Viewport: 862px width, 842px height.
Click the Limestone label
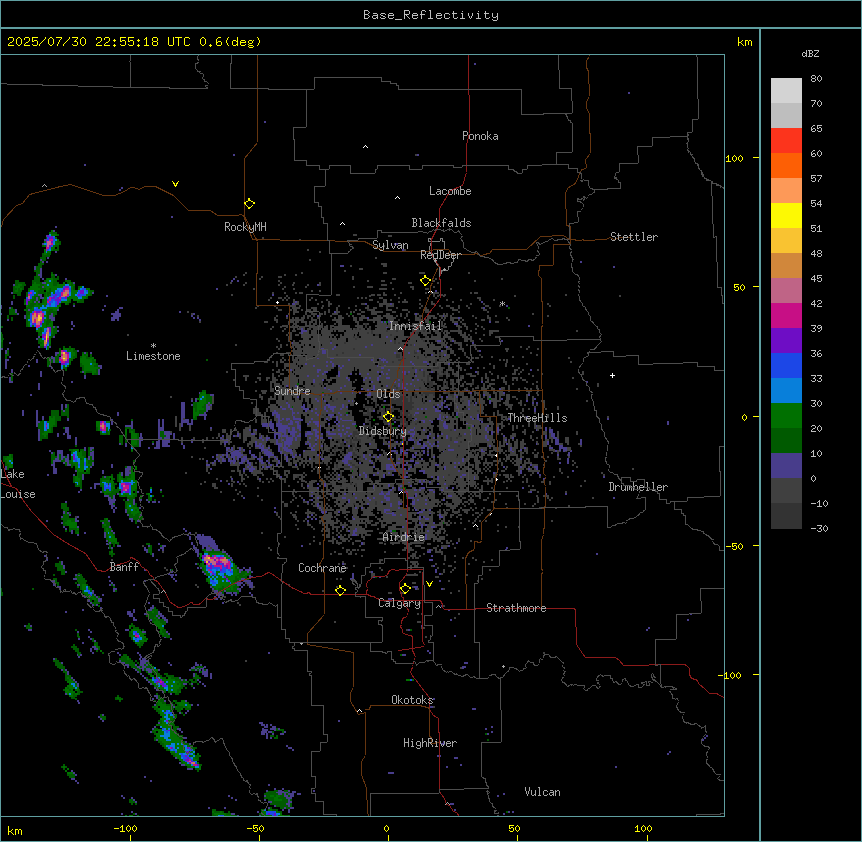click(153, 356)
